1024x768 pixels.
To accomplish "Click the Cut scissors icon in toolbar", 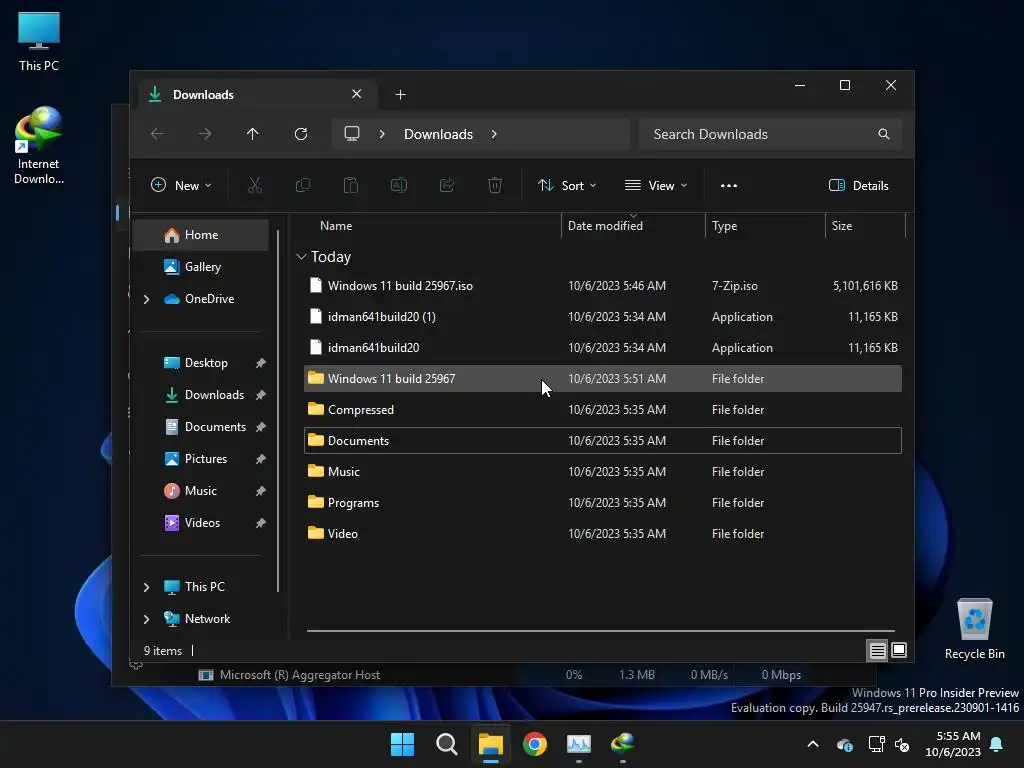I will [x=255, y=185].
